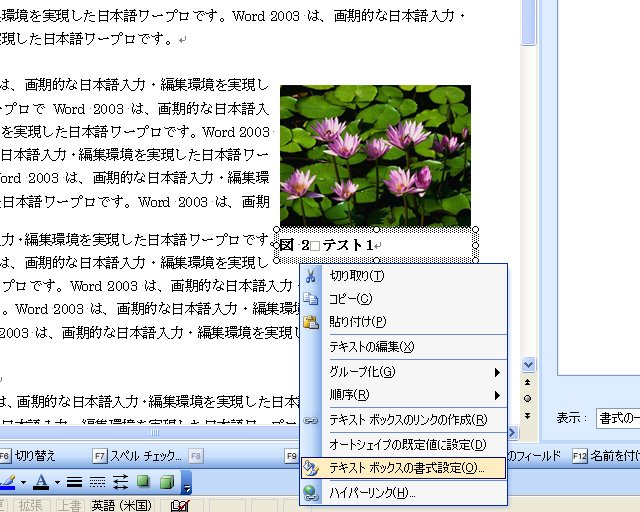Image resolution: width=640 pixels, height=512 pixels.
Task: Open the line style tool
Action: [x=74, y=482]
